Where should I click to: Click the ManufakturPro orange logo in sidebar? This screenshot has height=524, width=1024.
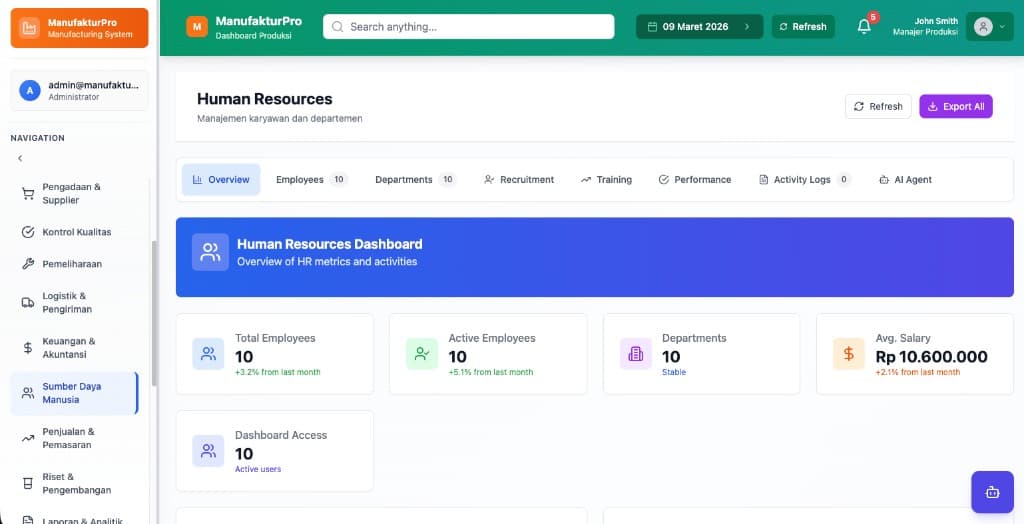point(29,28)
